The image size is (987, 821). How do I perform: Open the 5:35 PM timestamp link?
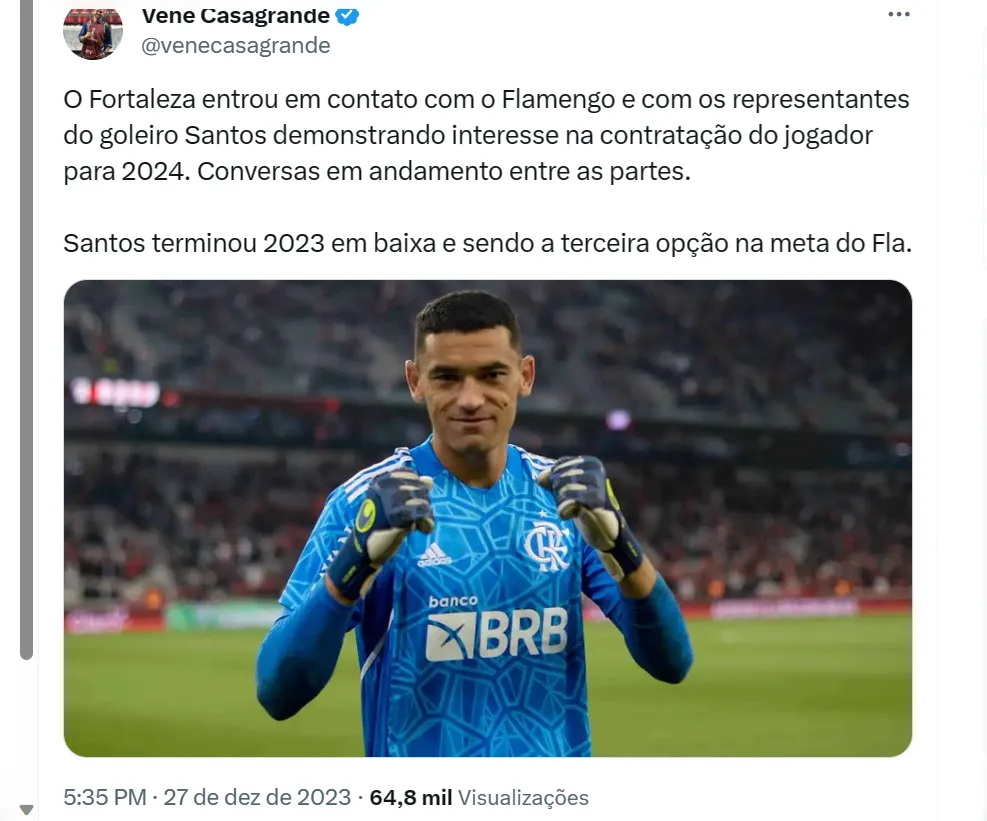(104, 797)
